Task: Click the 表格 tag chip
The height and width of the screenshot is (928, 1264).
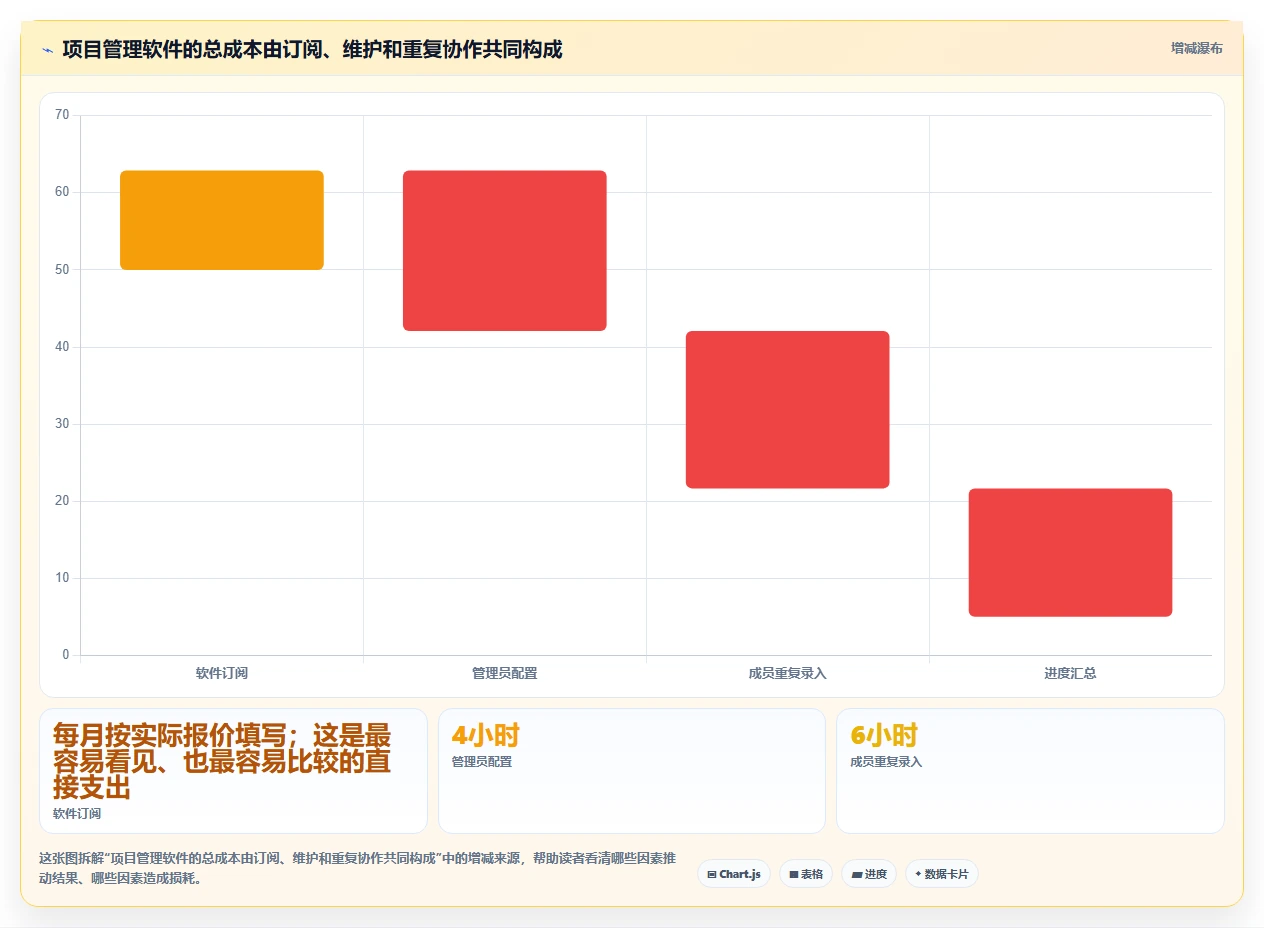Action: click(806, 874)
